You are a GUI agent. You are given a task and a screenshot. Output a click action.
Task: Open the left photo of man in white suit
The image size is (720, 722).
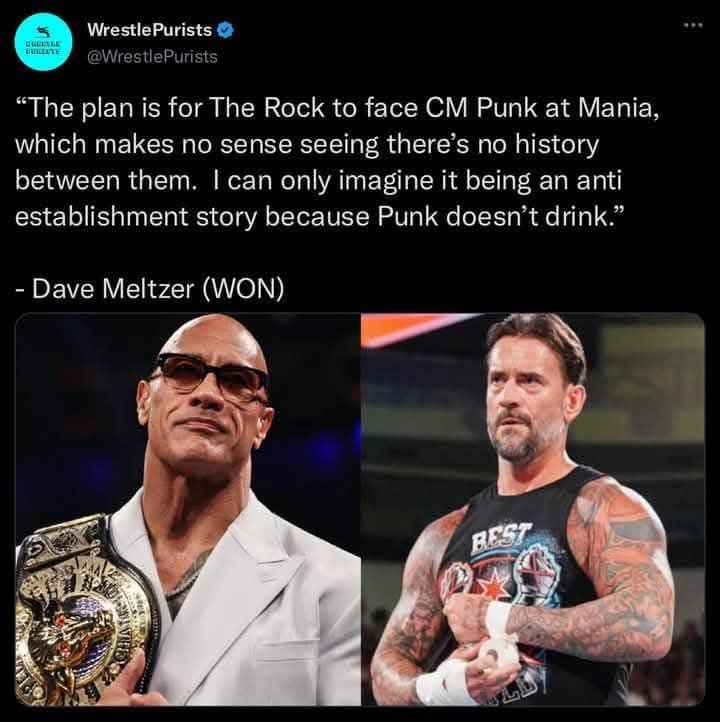pos(188,509)
